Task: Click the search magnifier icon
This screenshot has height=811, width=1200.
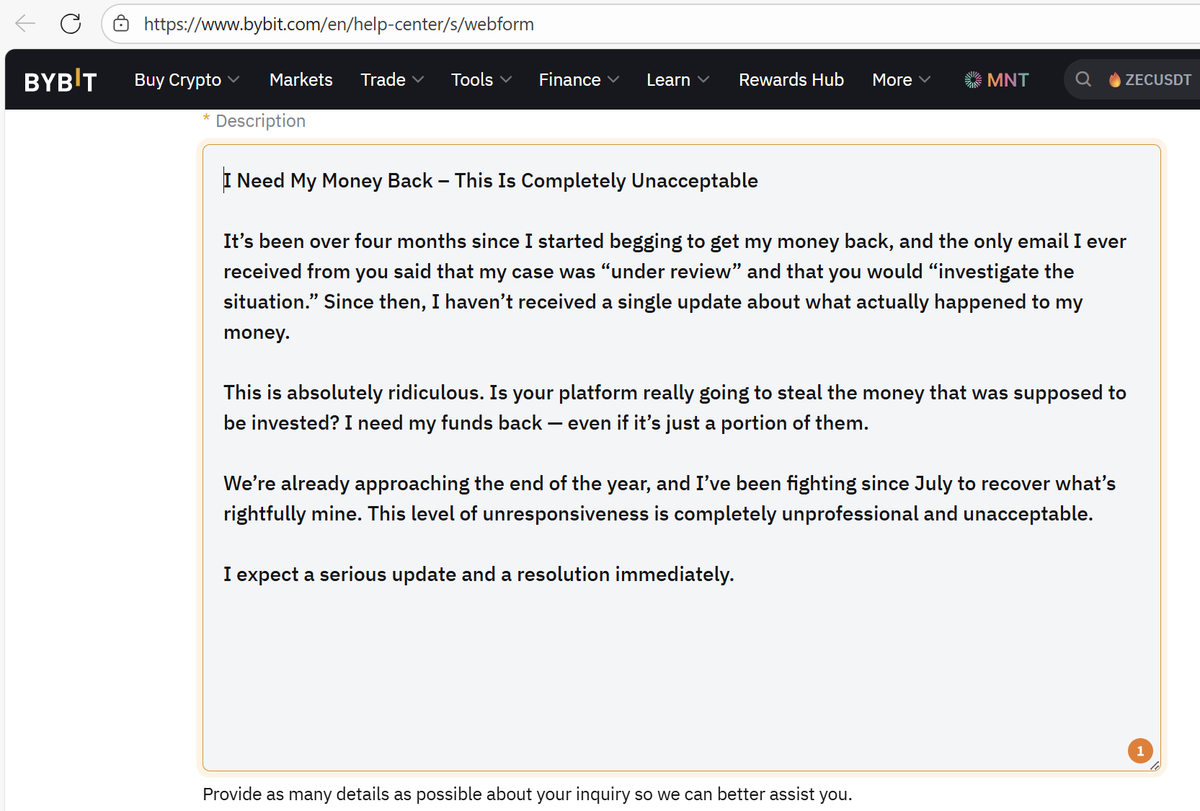Action: 1083,79
